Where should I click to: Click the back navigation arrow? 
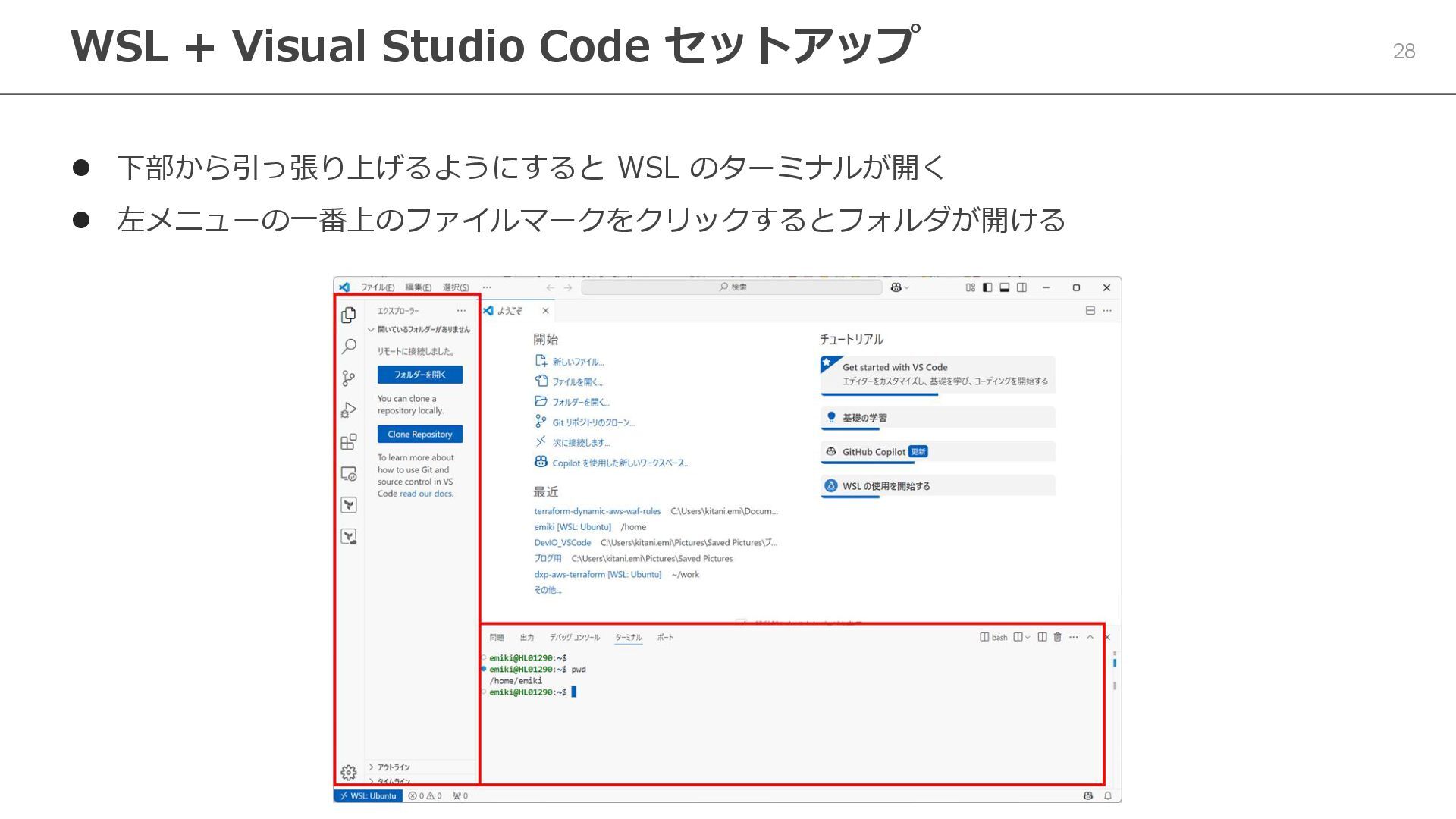click(551, 287)
